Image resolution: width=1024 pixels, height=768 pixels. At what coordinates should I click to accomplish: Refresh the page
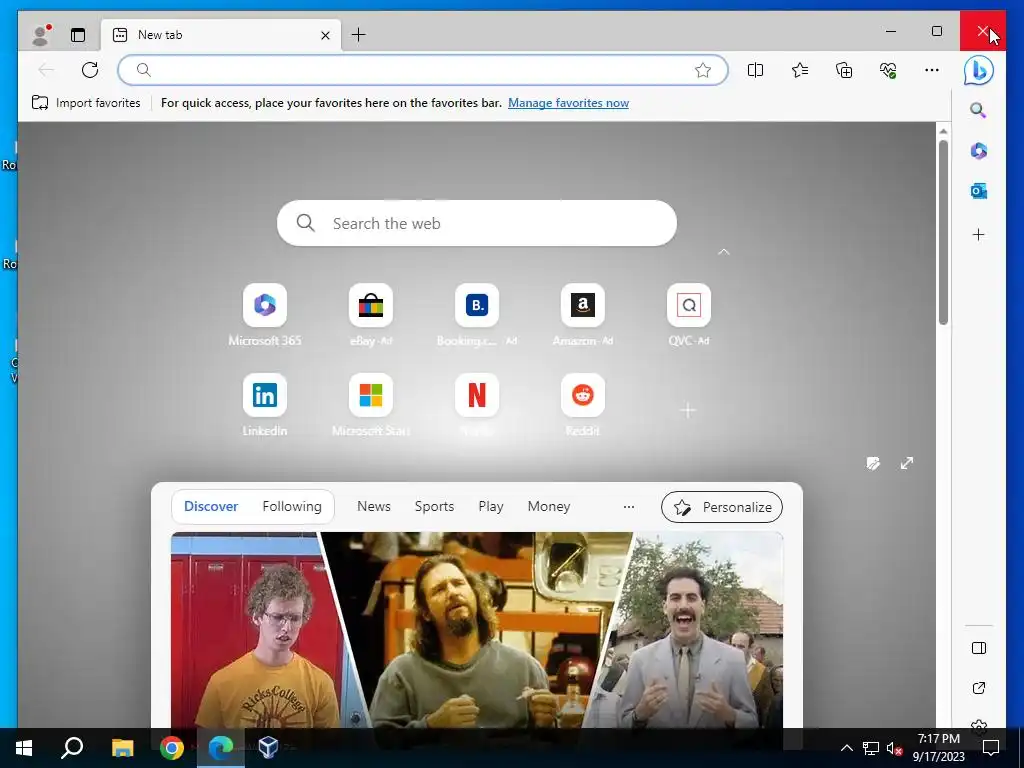(x=90, y=70)
